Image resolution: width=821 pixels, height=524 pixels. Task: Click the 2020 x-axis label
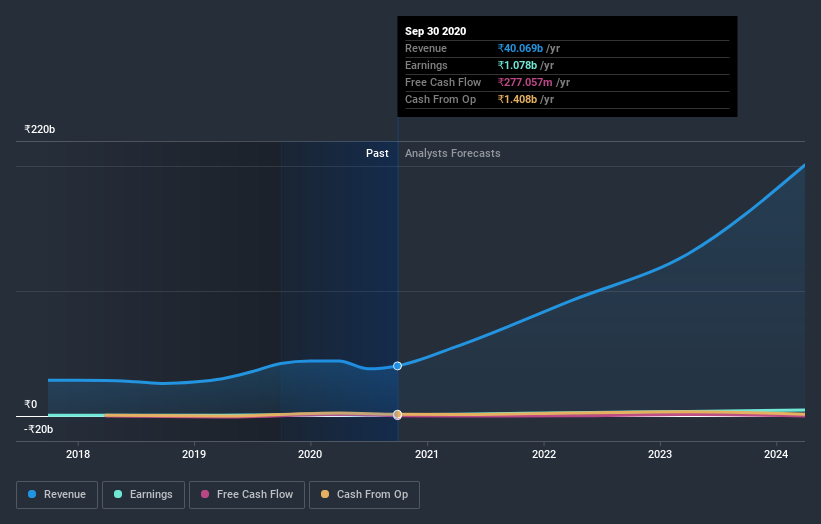(310, 454)
